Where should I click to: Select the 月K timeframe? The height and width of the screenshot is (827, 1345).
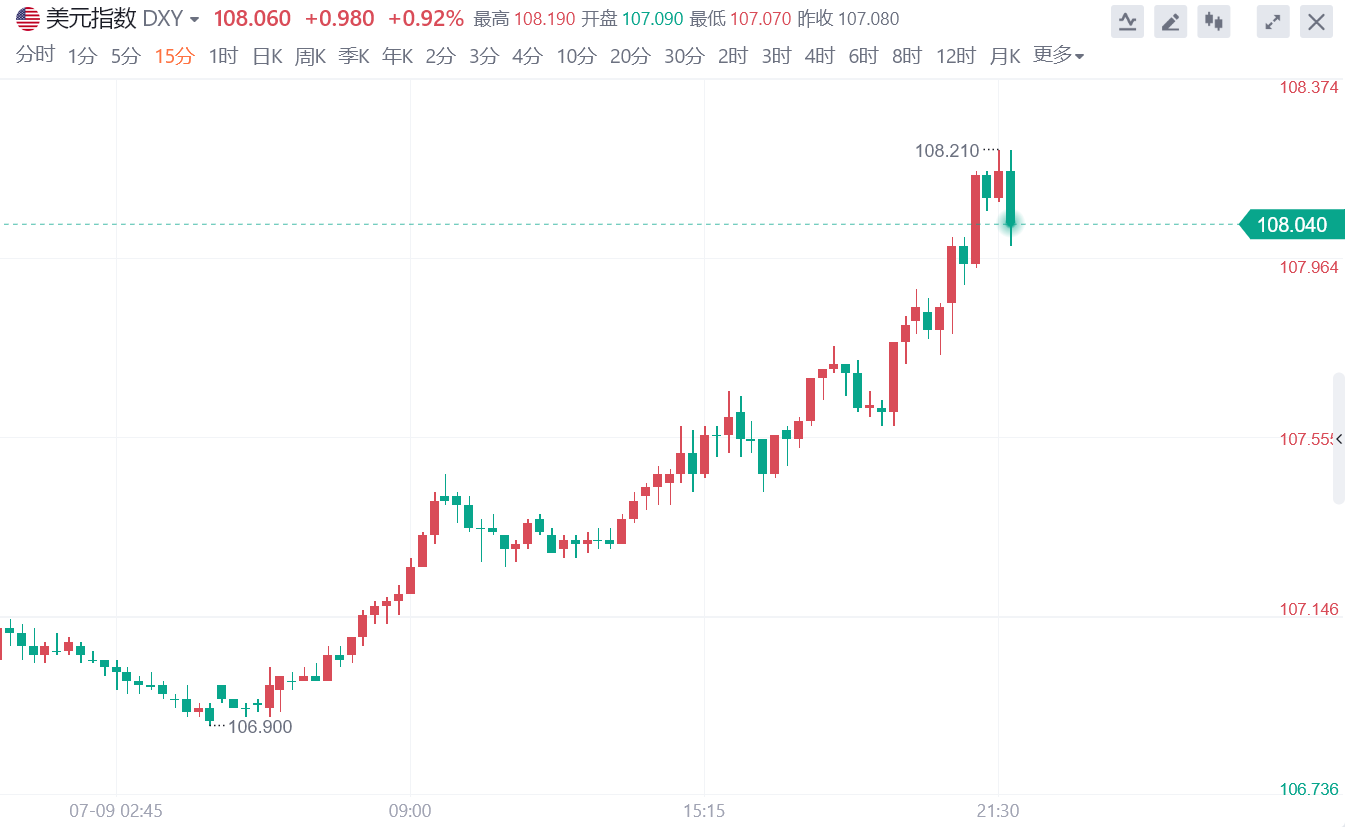tap(1004, 57)
